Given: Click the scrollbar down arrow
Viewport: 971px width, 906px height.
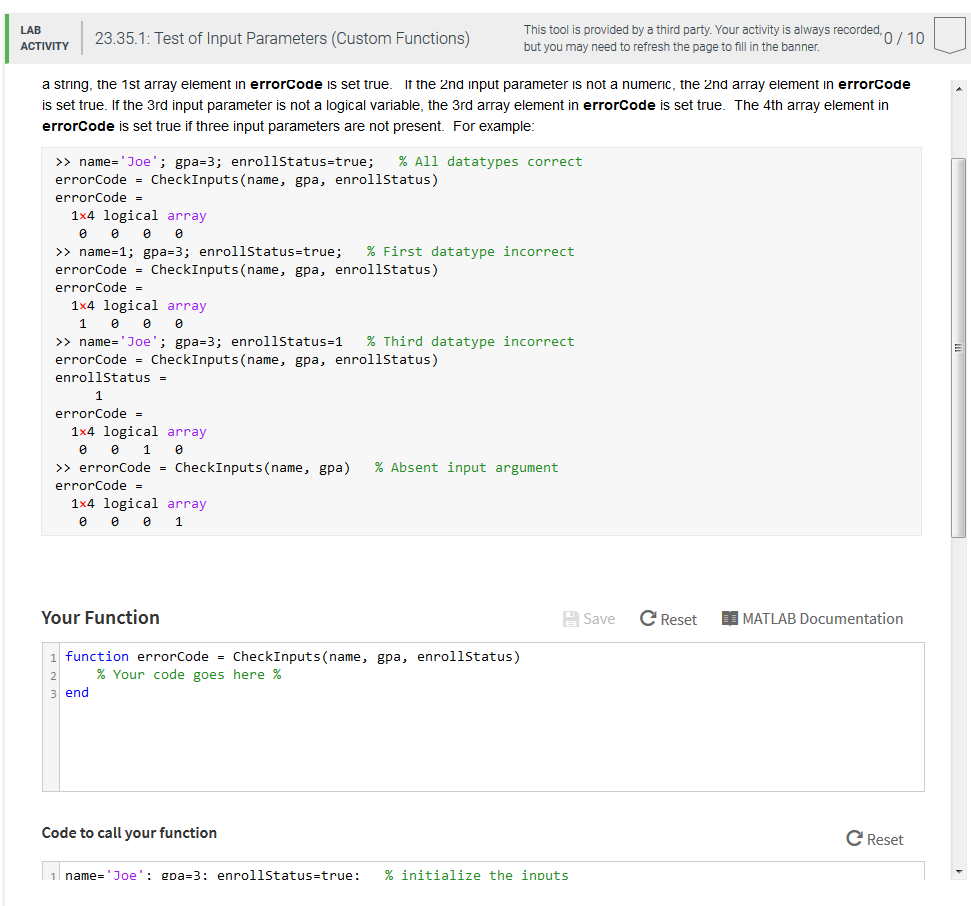Looking at the screenshot, I should [x=959, y=869].
